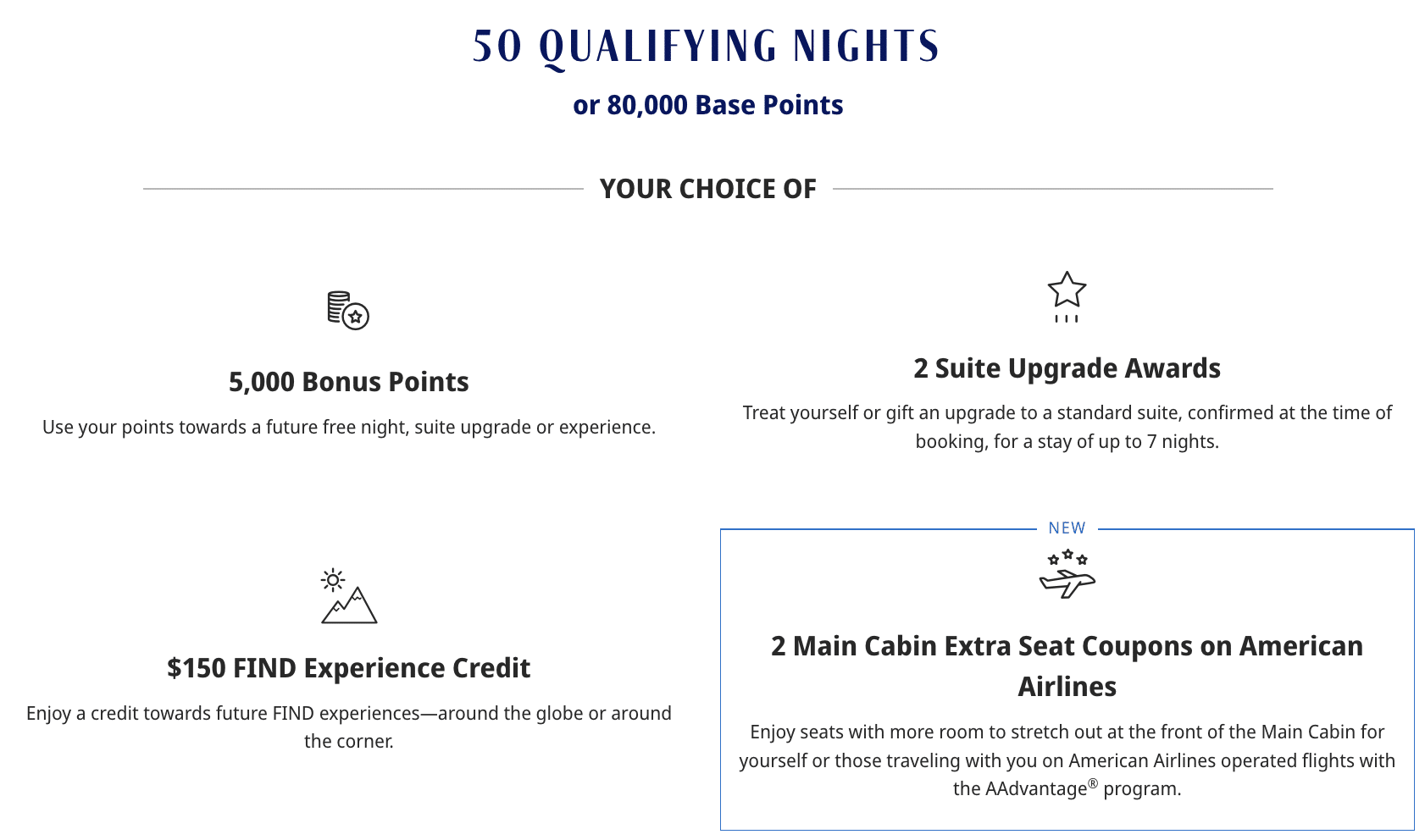This screenshot has width=1425, height=840.
Task: Select the 5,000 Bonus Points heading
Action: pos(348,382)
